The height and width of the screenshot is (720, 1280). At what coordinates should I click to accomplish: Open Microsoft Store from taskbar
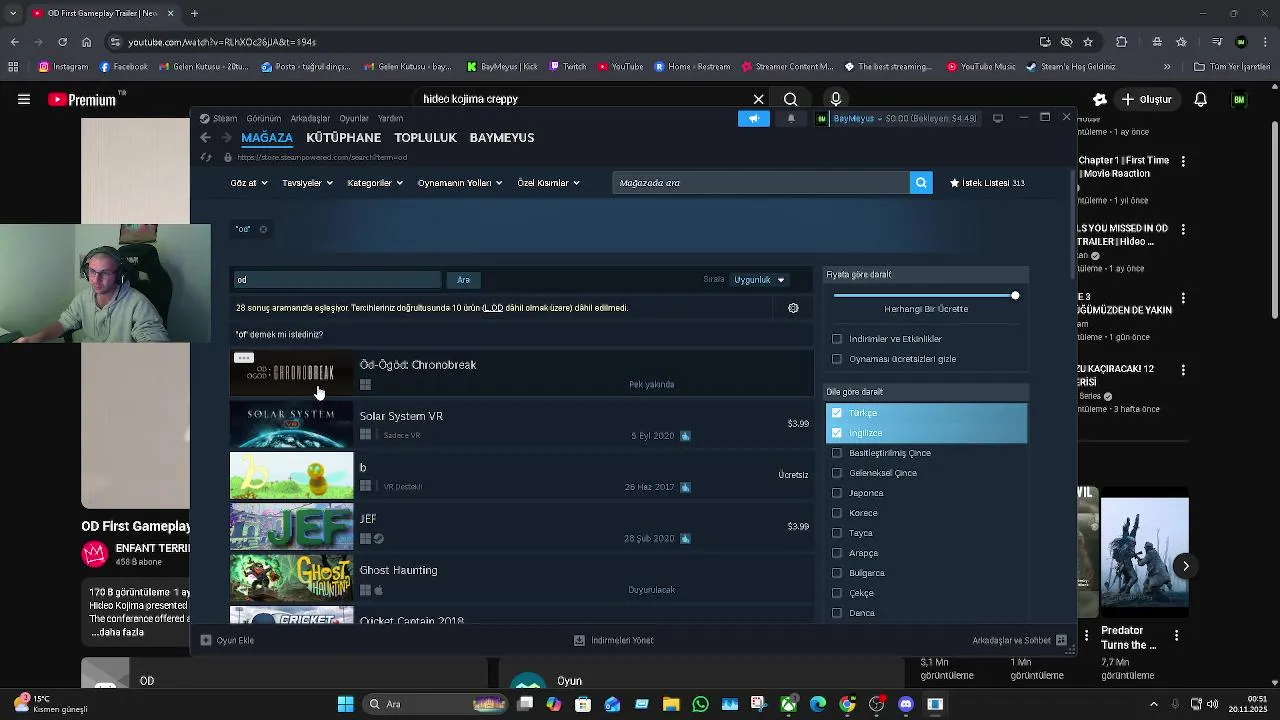(x=583, y=704)
